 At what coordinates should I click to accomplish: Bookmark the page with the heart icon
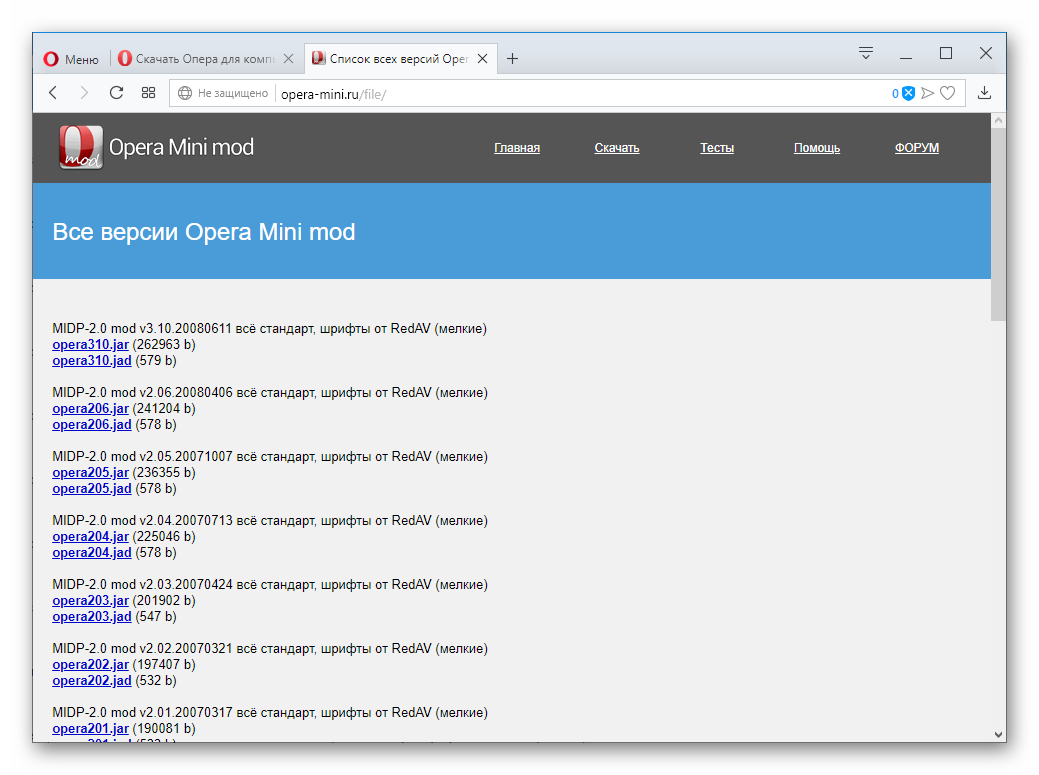pyautogui.click(x=948, y=93)
